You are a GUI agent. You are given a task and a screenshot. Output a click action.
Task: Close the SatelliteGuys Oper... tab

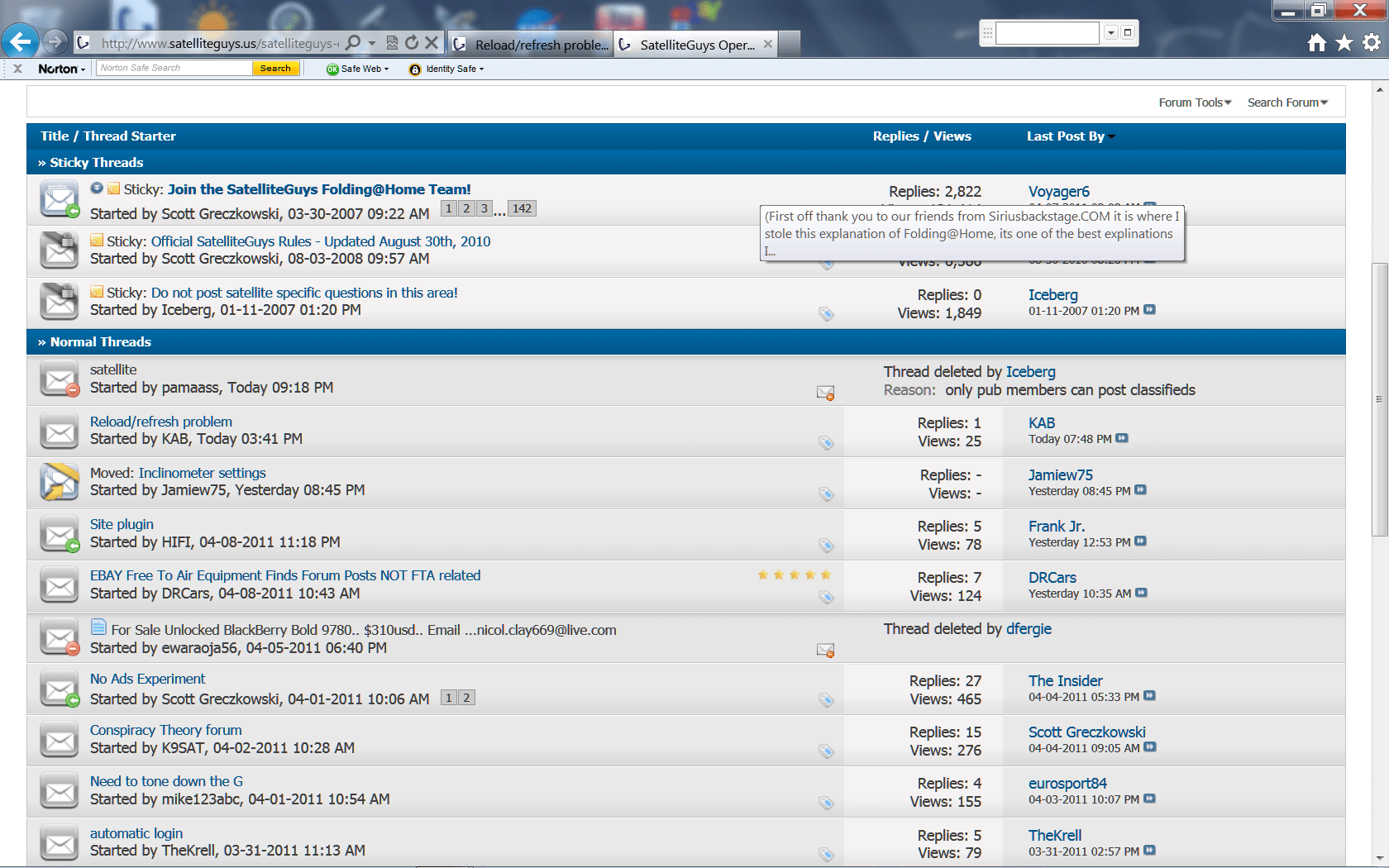(768, 44)
